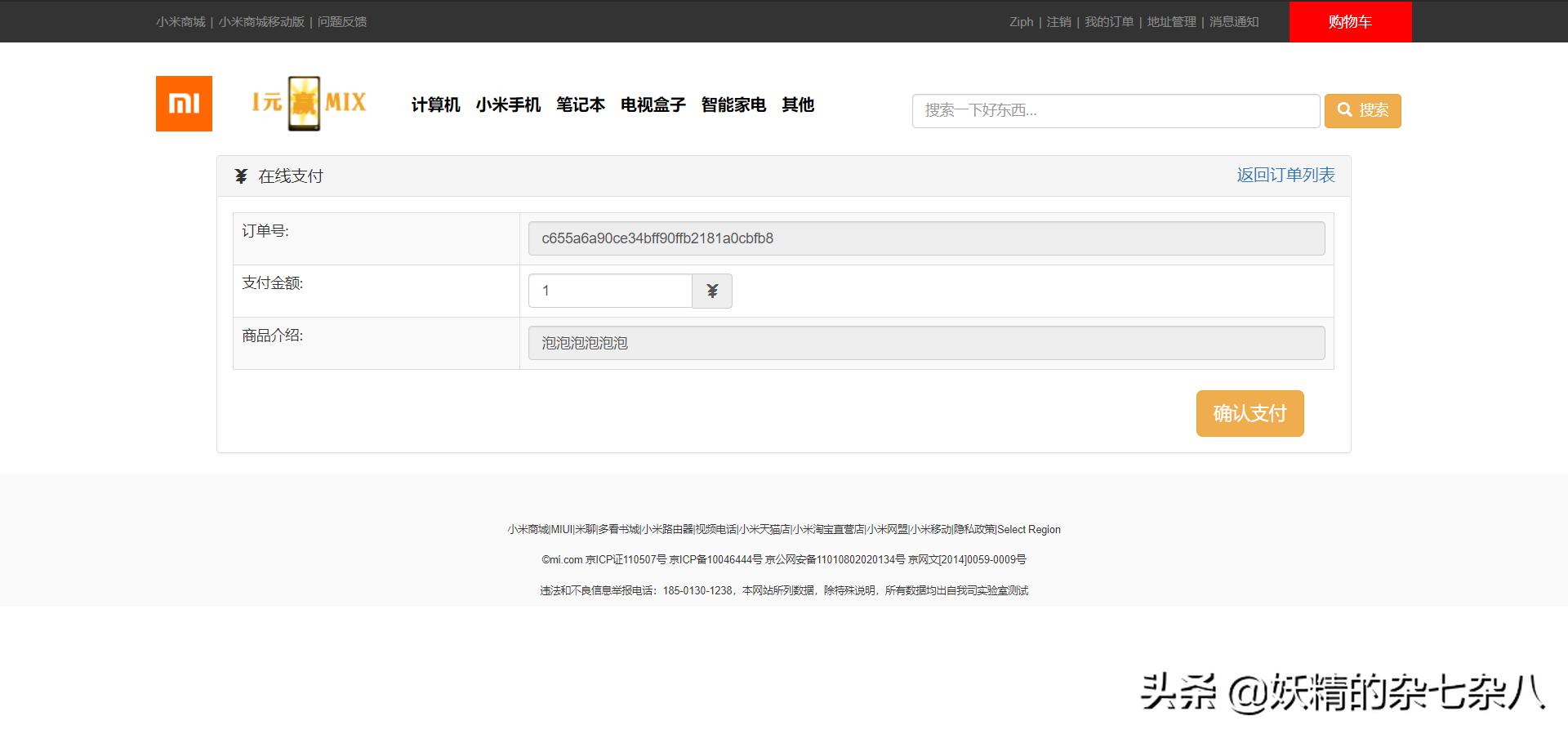
Task: Click the orange MI logo
Action: pos(184,104)
